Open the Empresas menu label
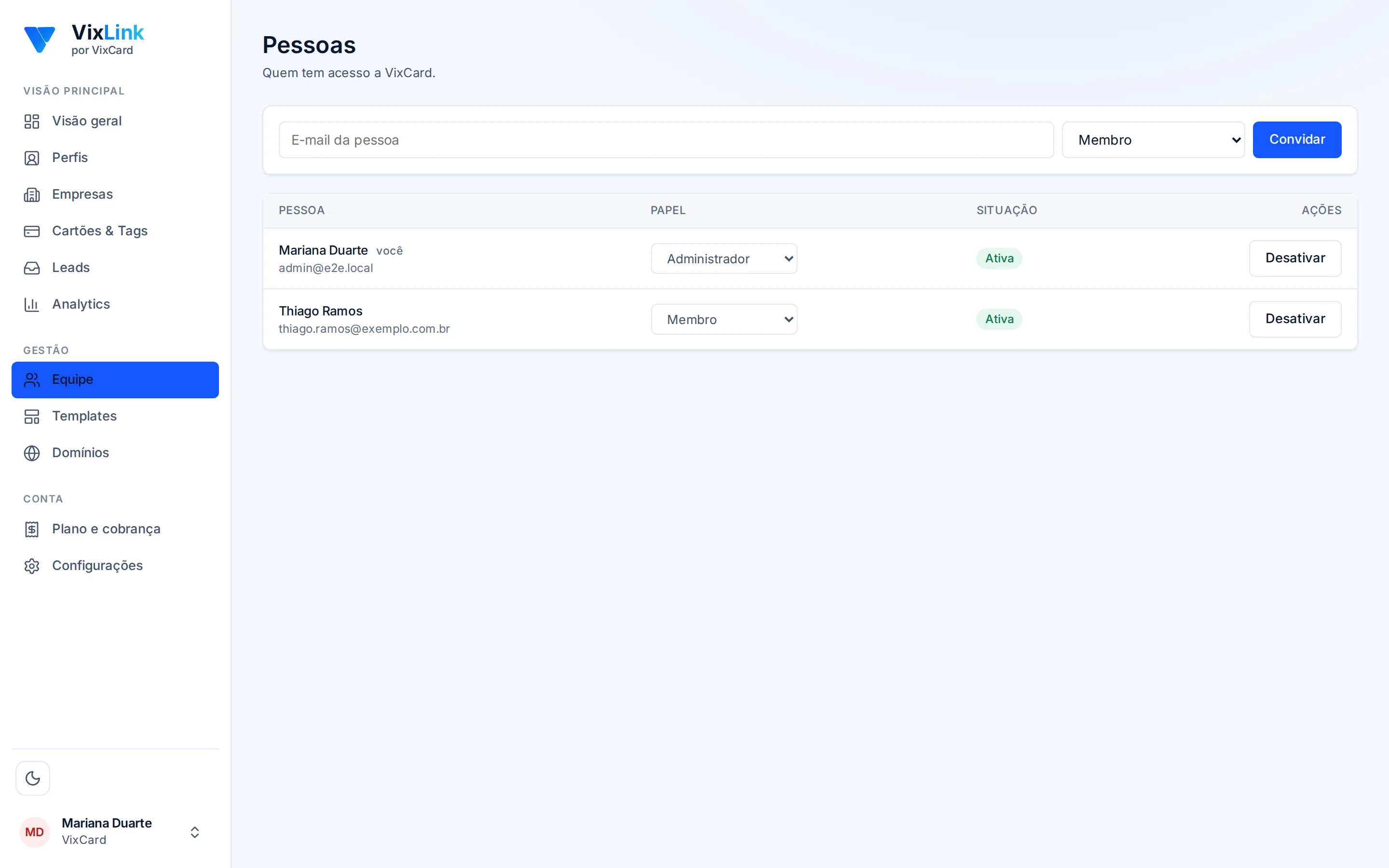Viewport: 1389px width, 868px height. click(x=82, y=195)
